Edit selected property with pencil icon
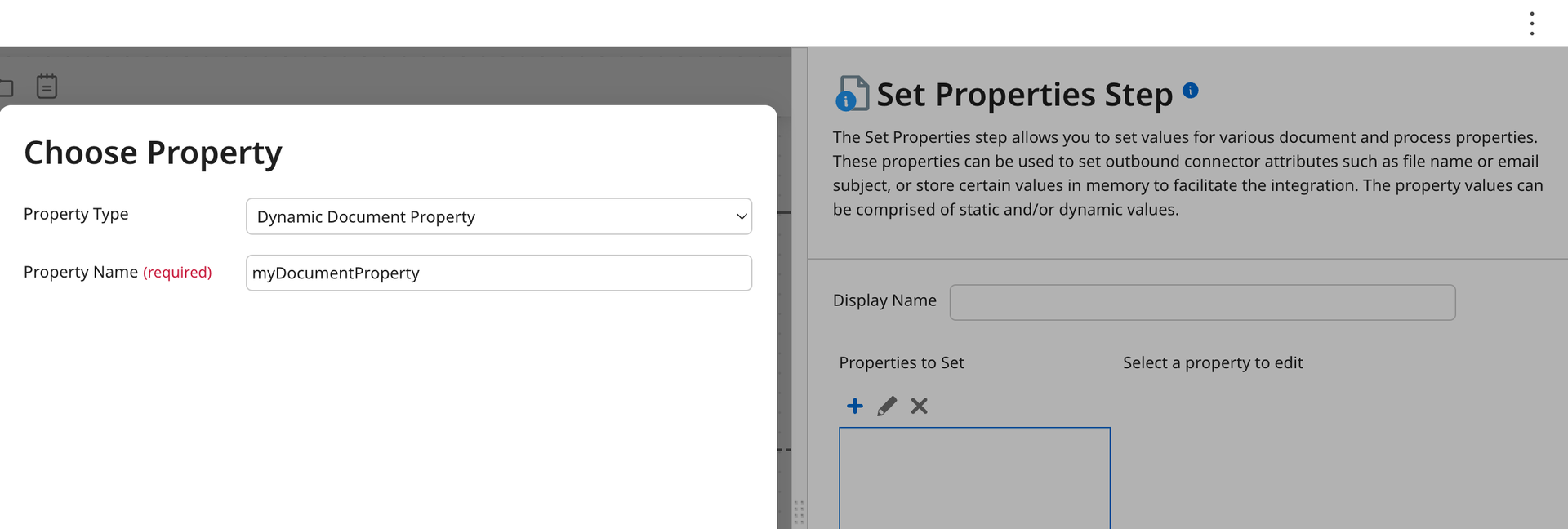Screen dimensions: 1568x529 tap(887, 406)
